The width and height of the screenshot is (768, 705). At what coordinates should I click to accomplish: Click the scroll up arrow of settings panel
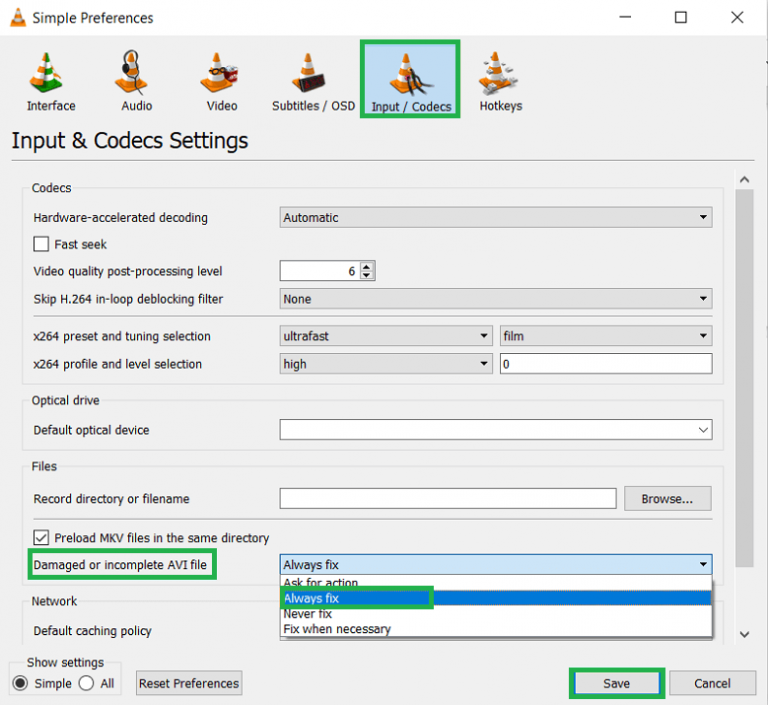(744, 180)
